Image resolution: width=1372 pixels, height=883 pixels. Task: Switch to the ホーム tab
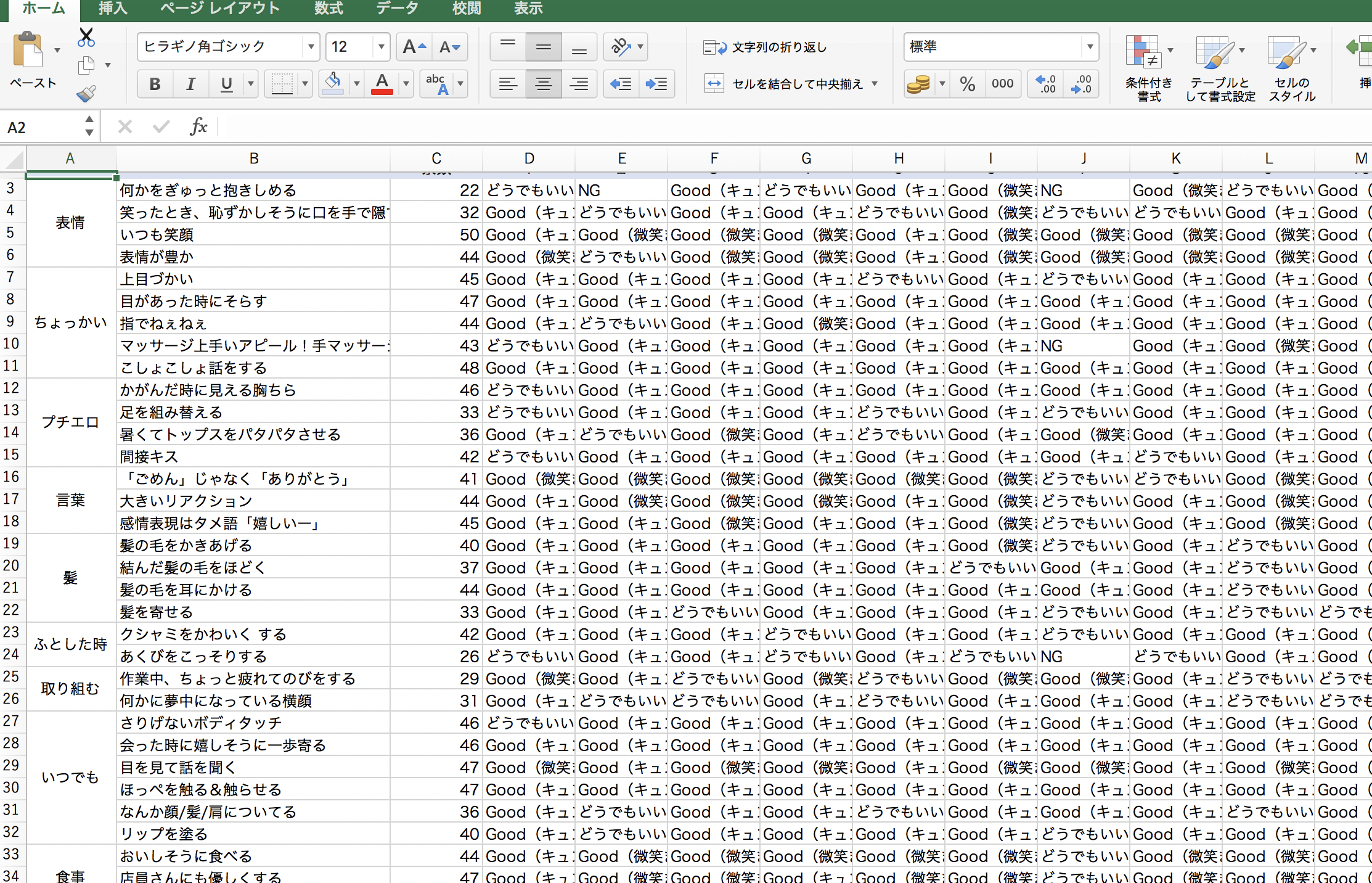pos(43,9)
